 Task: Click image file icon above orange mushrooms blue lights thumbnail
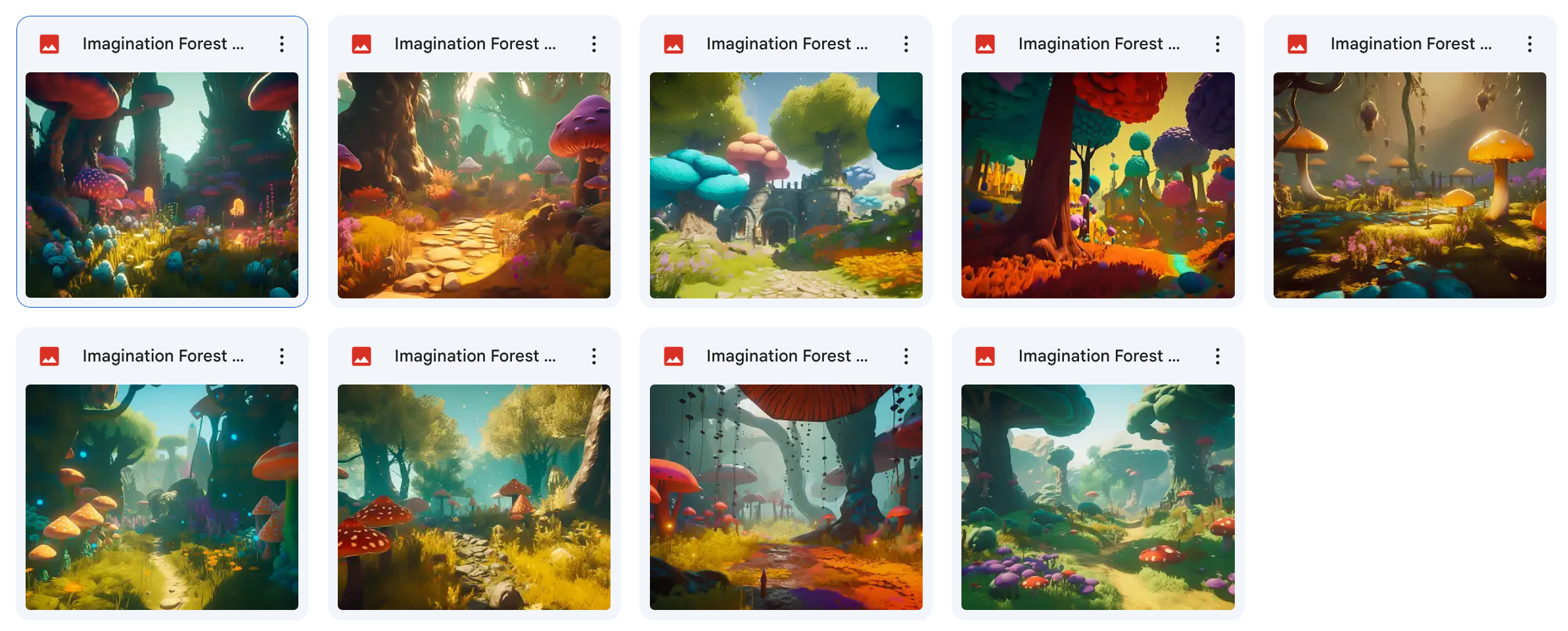click(x=49, y=356)
